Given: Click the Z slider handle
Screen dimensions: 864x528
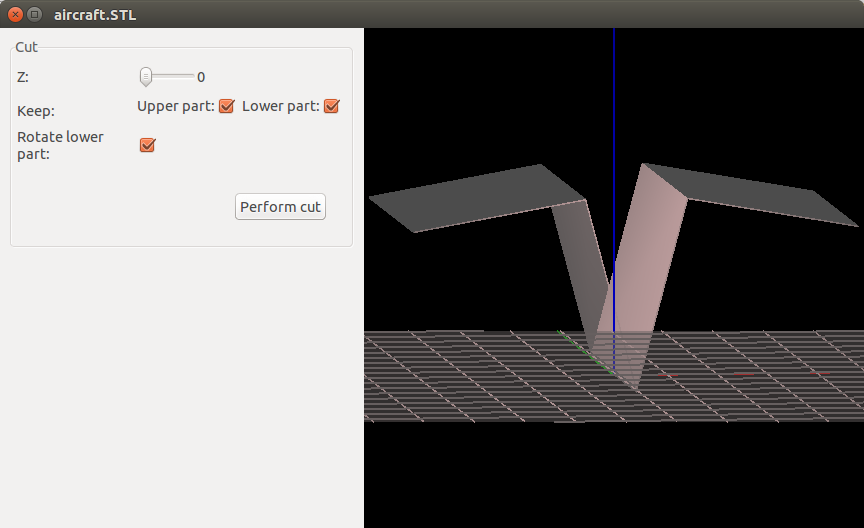Looking at the screenshot, I should [145, 77].
